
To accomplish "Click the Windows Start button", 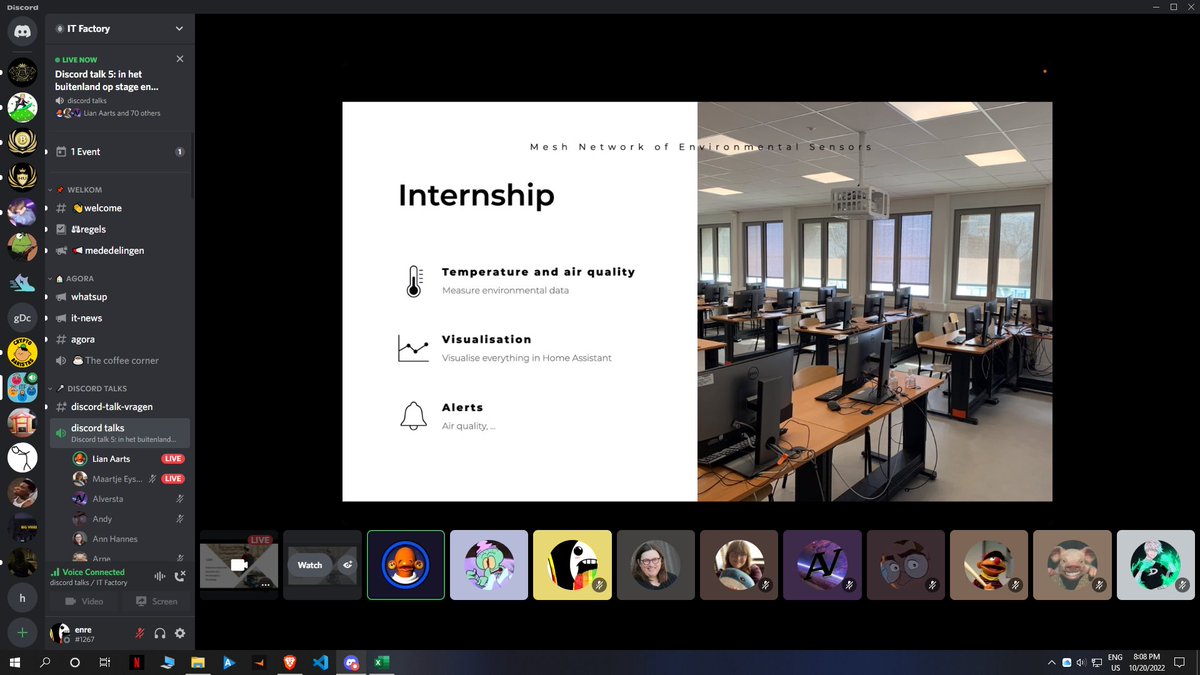I will coord(14,662).
